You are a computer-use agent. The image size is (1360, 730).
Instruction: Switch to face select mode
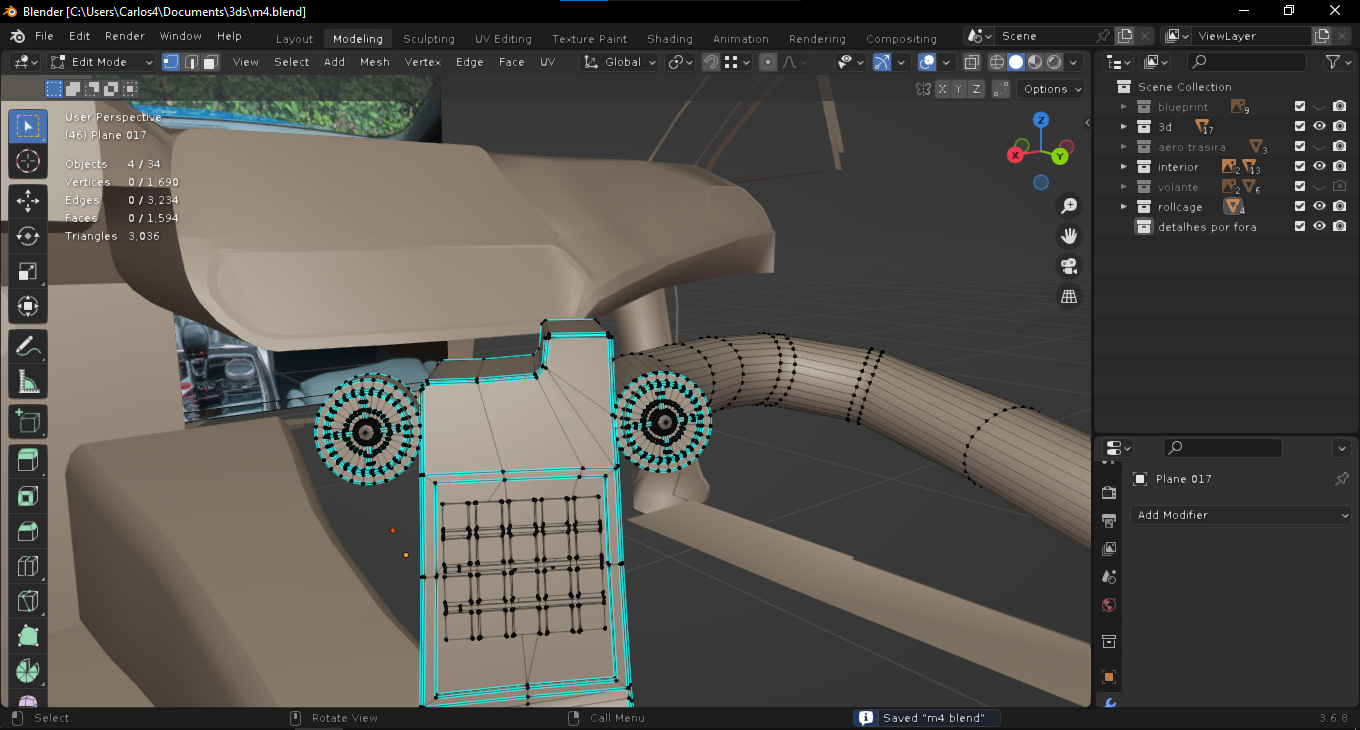[210, 62]
